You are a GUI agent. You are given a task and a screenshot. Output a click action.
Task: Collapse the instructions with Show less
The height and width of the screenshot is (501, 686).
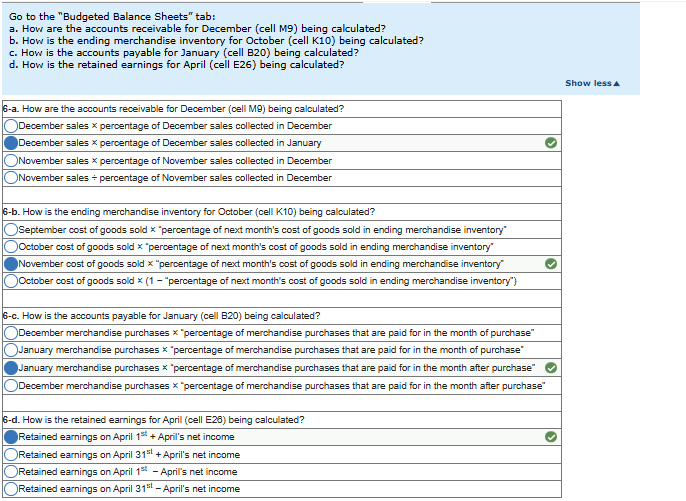[589, 83]
